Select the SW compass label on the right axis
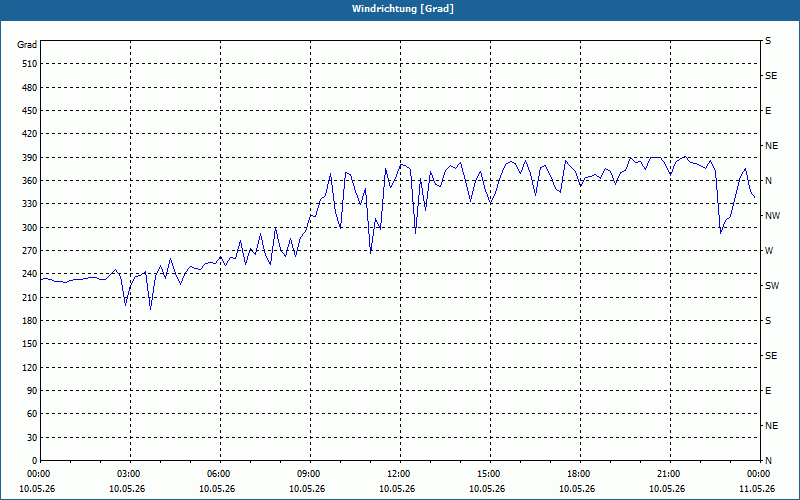 (772, 286)
